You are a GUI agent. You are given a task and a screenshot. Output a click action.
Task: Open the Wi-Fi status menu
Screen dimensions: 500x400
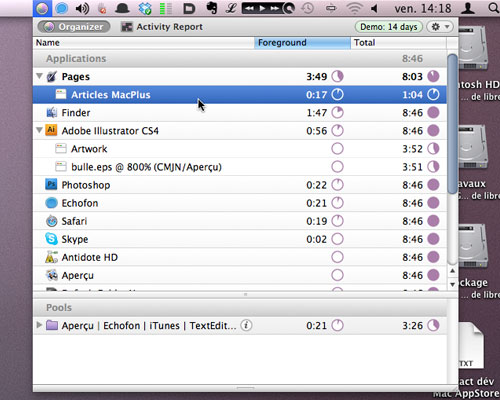(x=354, y=8)
